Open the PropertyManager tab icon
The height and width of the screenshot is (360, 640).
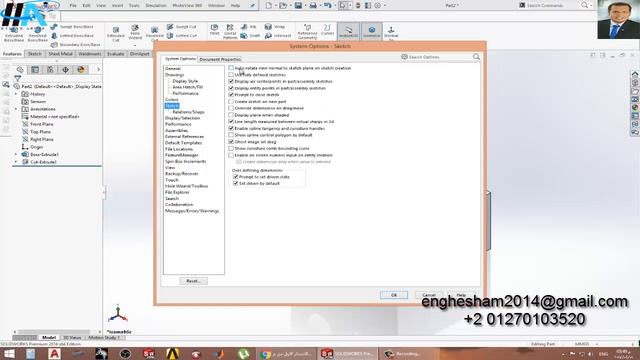(x=35, y=70)
